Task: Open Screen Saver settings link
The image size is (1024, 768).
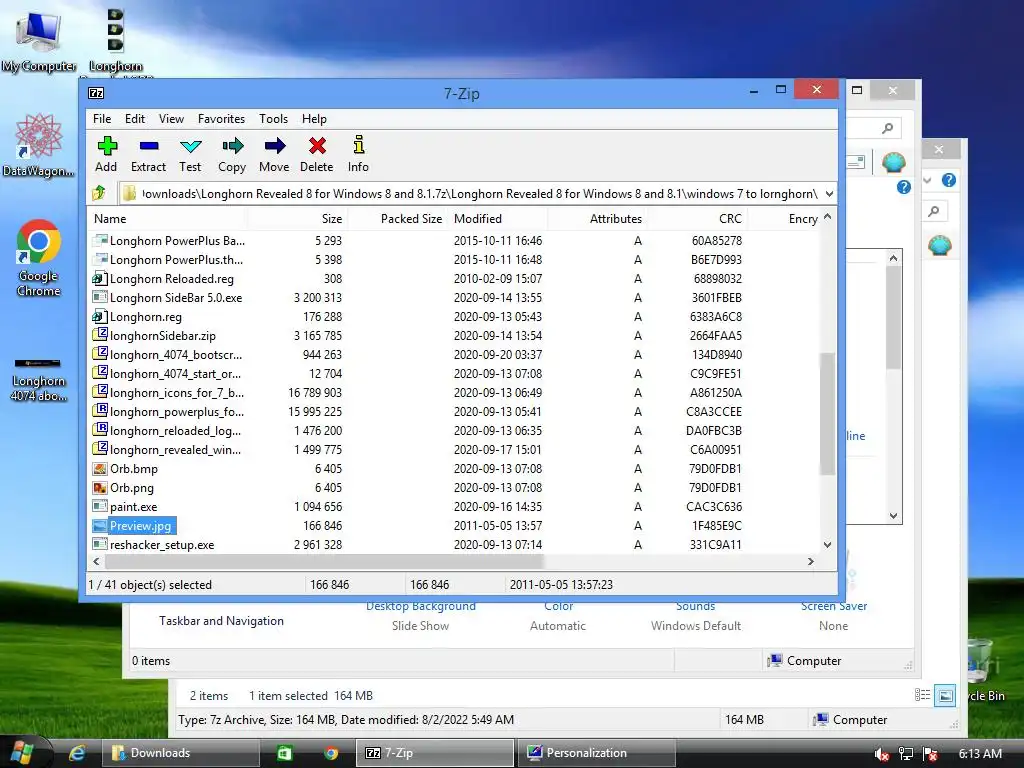Action: coord(834,606)
